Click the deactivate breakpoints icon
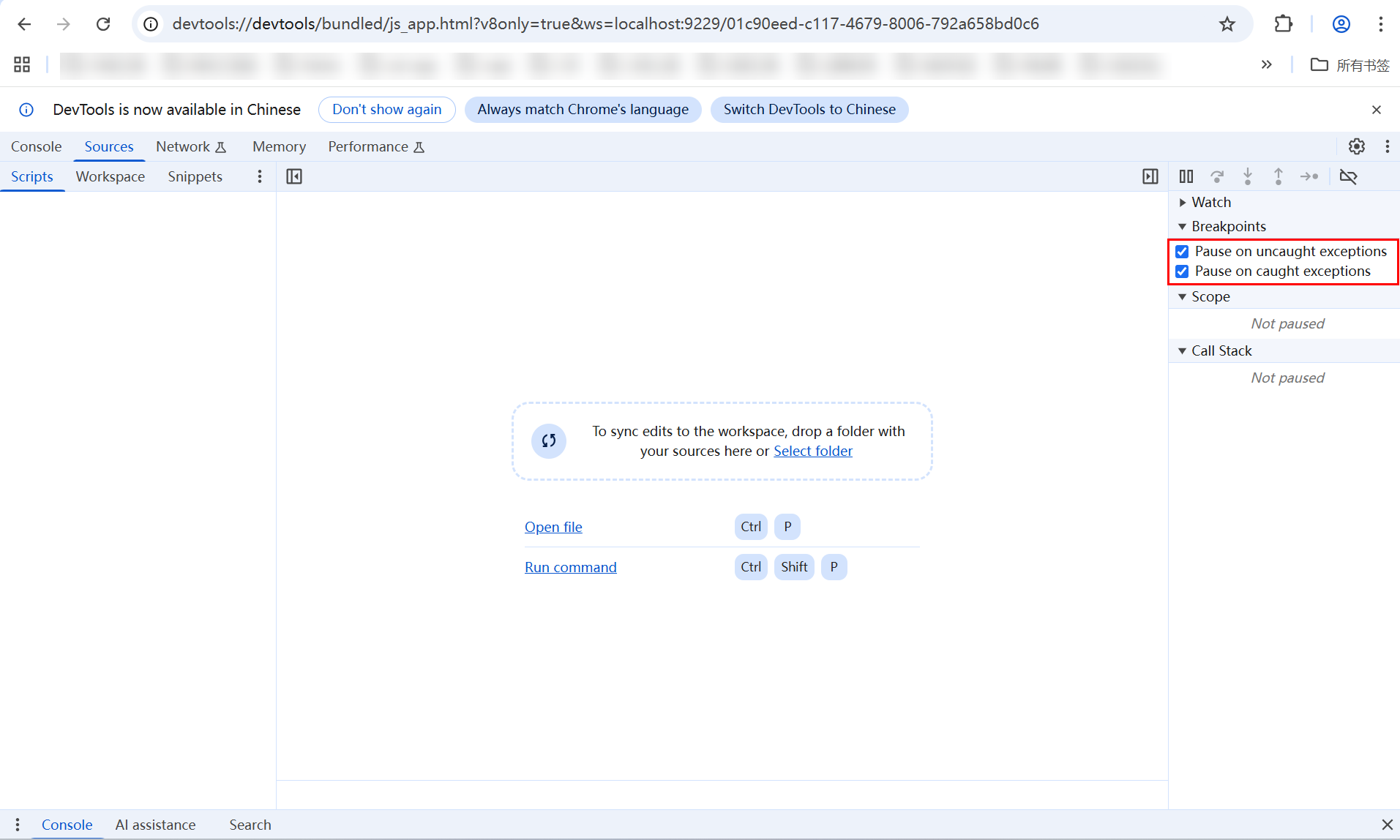1400x840 pixels. pyautogui.click(x=1348, y=176)
